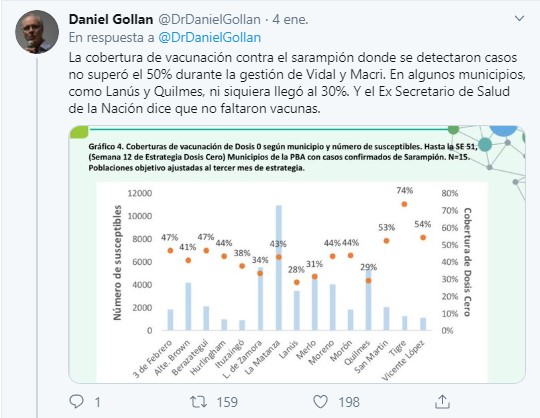Click the Quilmes 29% orange data point
Viewport: 540px width, 418px height.
368,281
